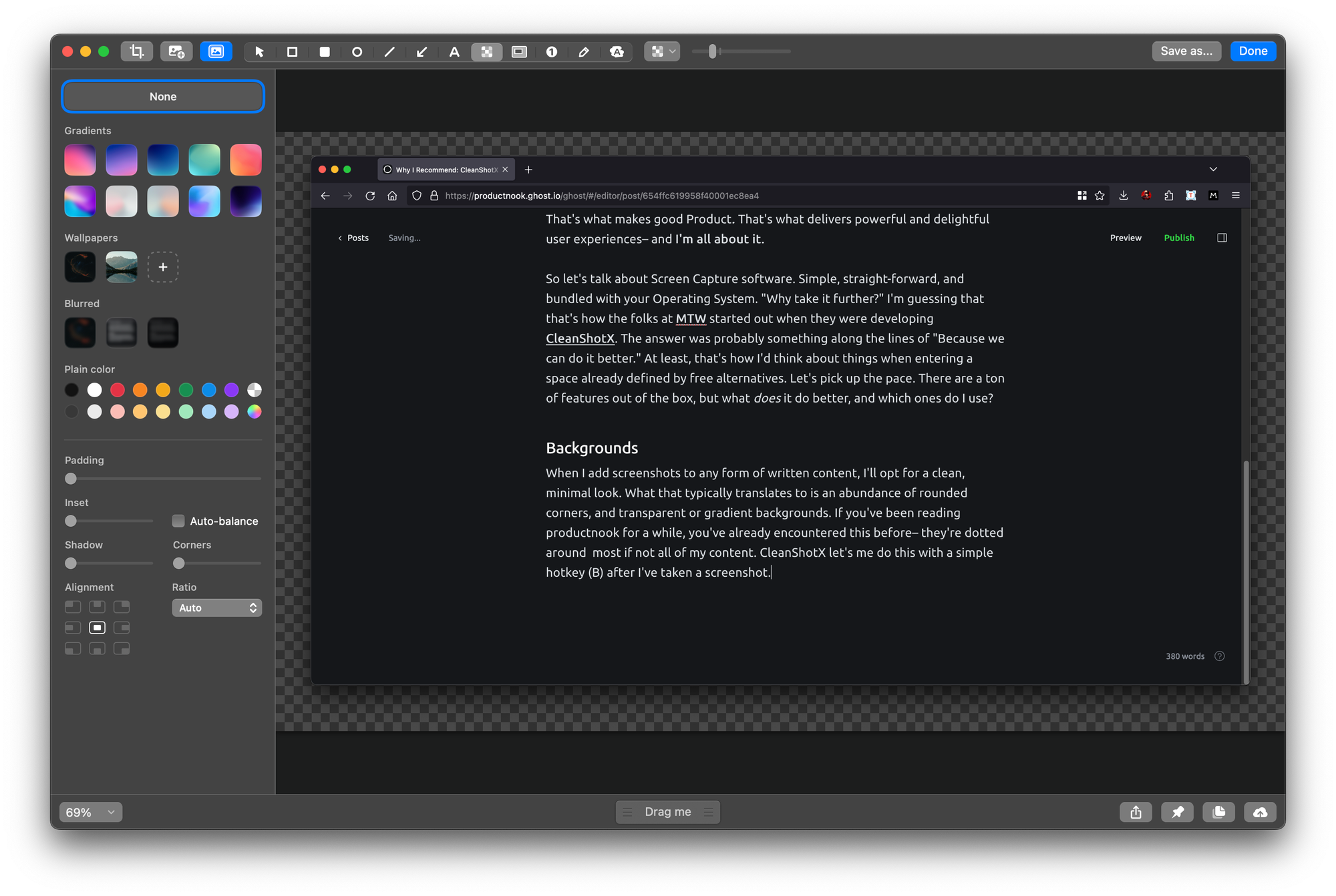Screen dimensions: 1336x896
Task: Expand the browser tab list chevron
Action: 1213,169
